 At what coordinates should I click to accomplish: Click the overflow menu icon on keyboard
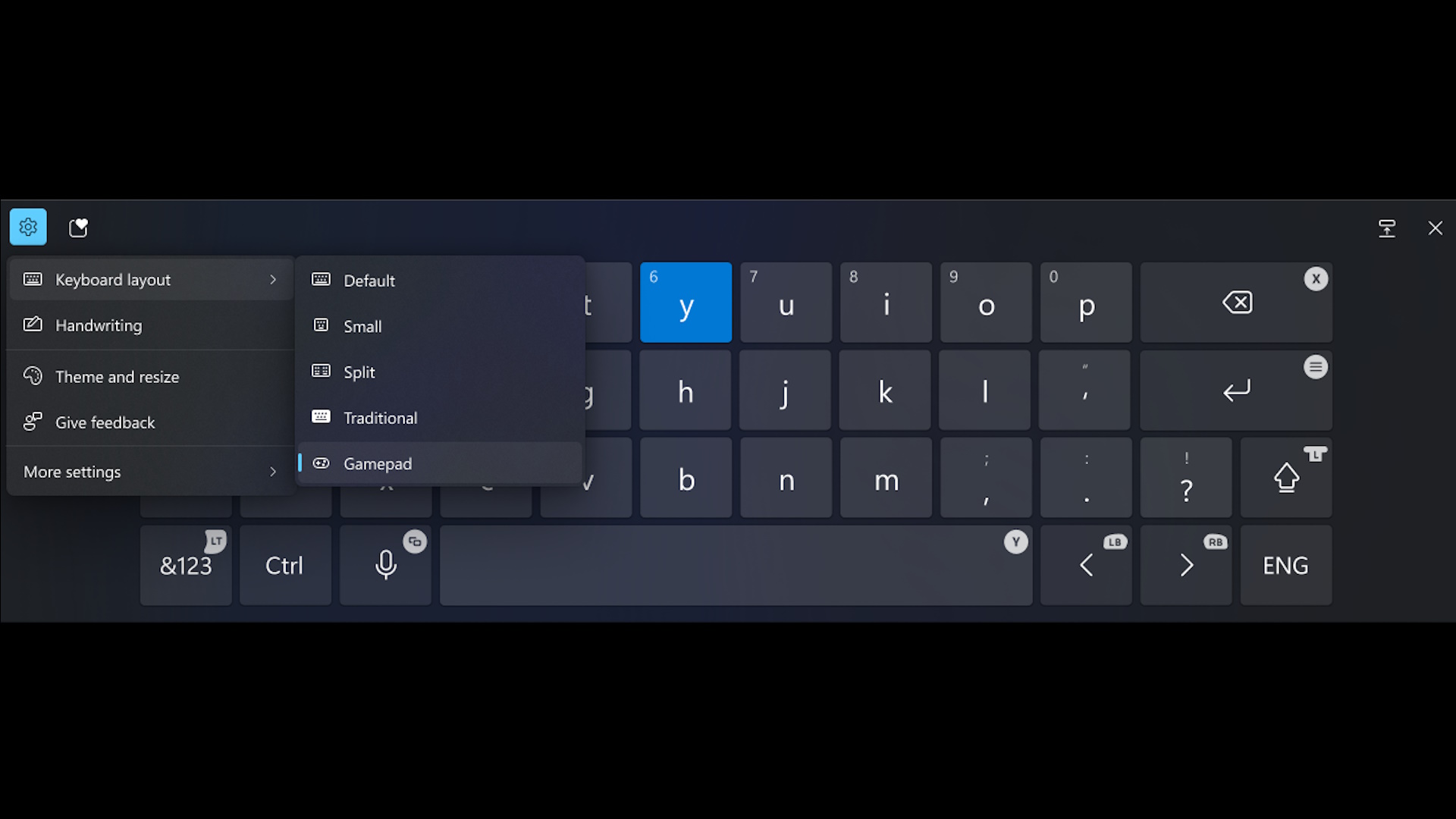(x=1316, y=367)
